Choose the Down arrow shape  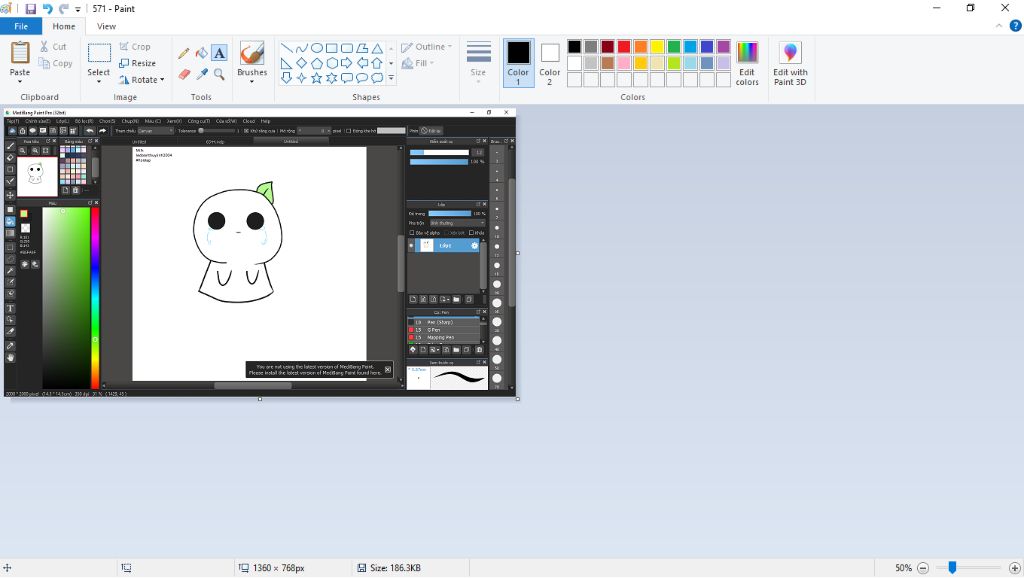click(x=287, y=78)
